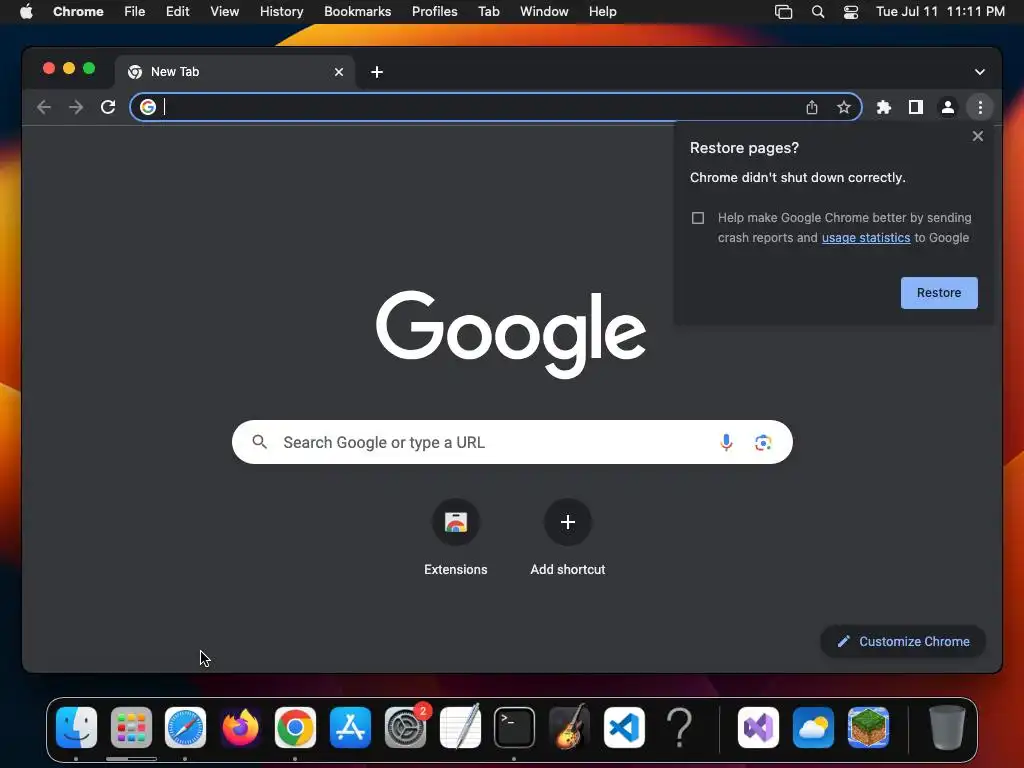Expand the tab search chevron
This screenshot has height=768, width=1024.
980,72
